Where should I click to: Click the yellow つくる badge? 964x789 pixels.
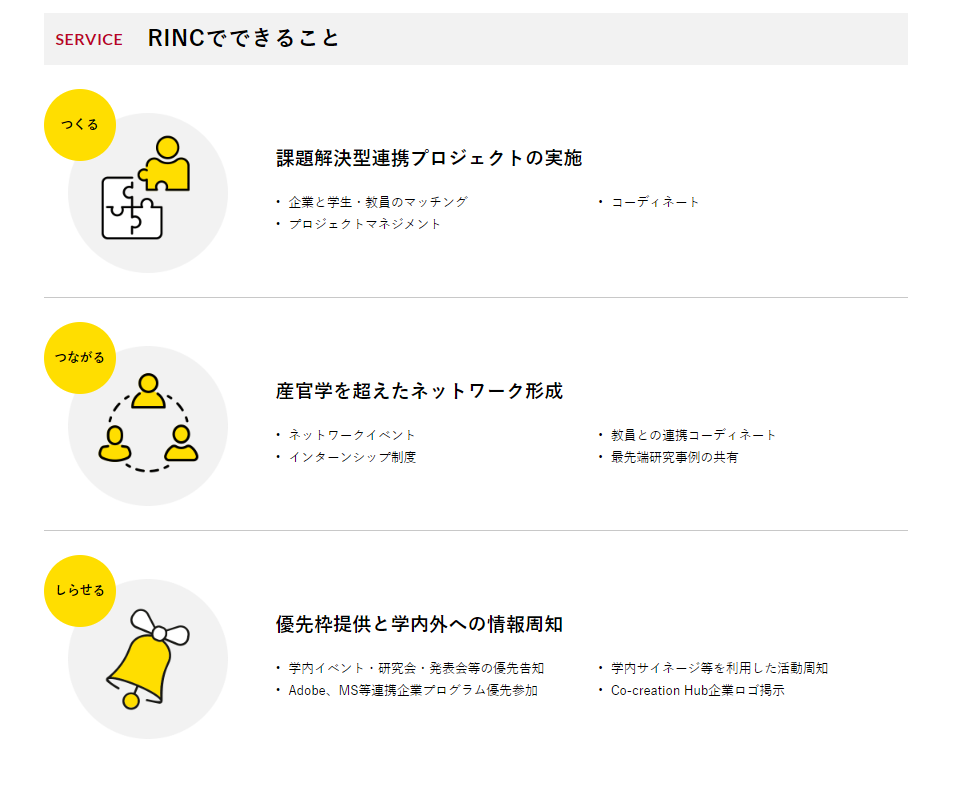[x=80, y=125]
